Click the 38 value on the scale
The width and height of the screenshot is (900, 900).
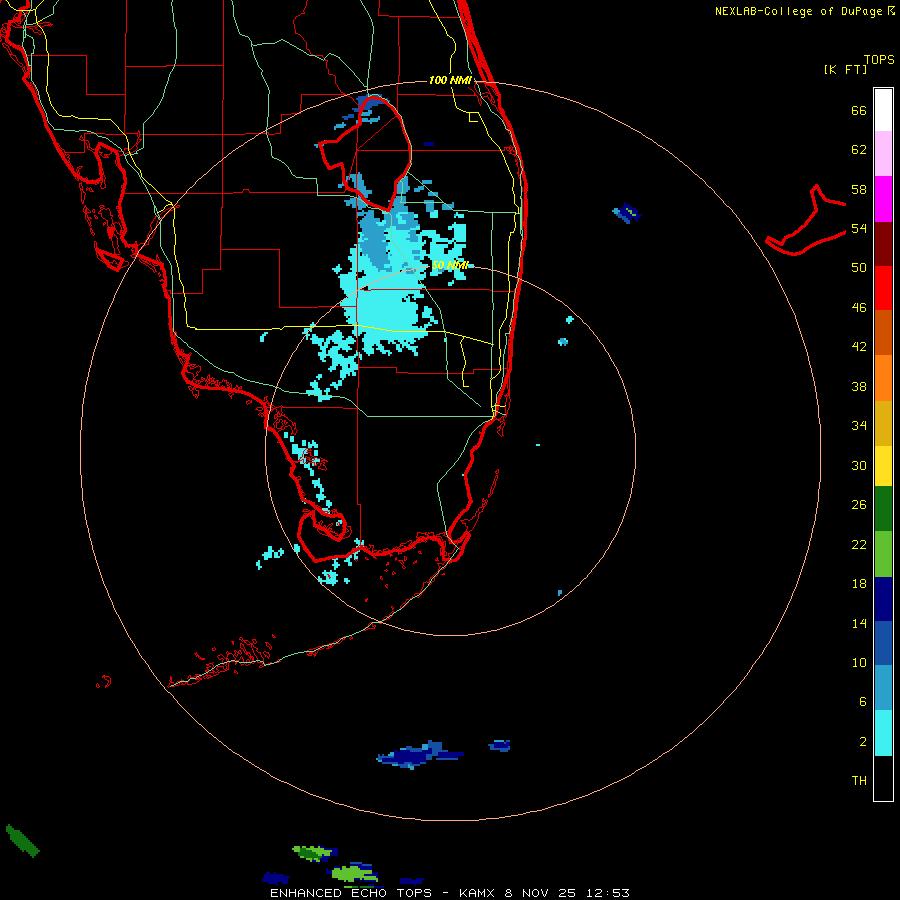[859, 386]
